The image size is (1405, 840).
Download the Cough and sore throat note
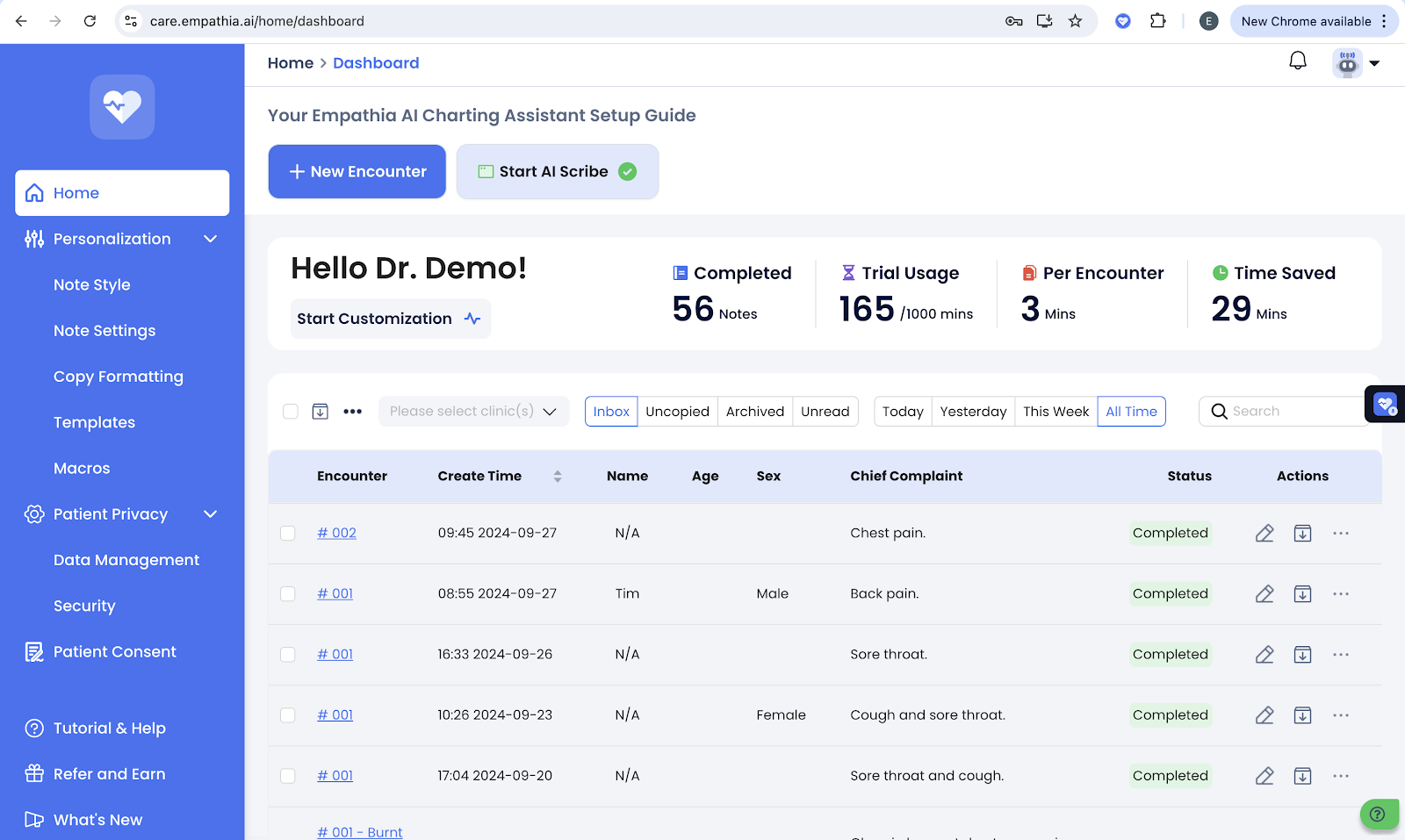pos(1302,715)
